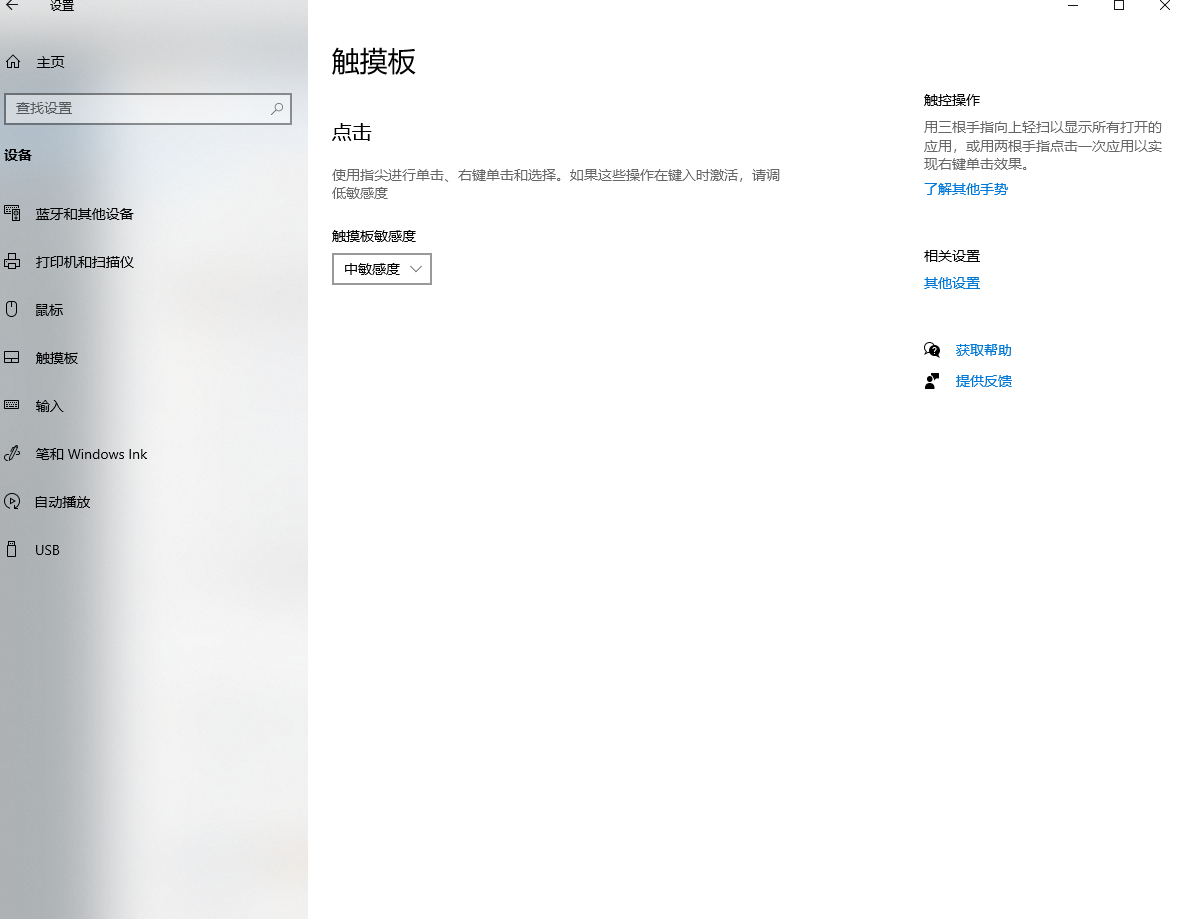
Task: Click the help chat bubble icon
Action: (933, 350)
